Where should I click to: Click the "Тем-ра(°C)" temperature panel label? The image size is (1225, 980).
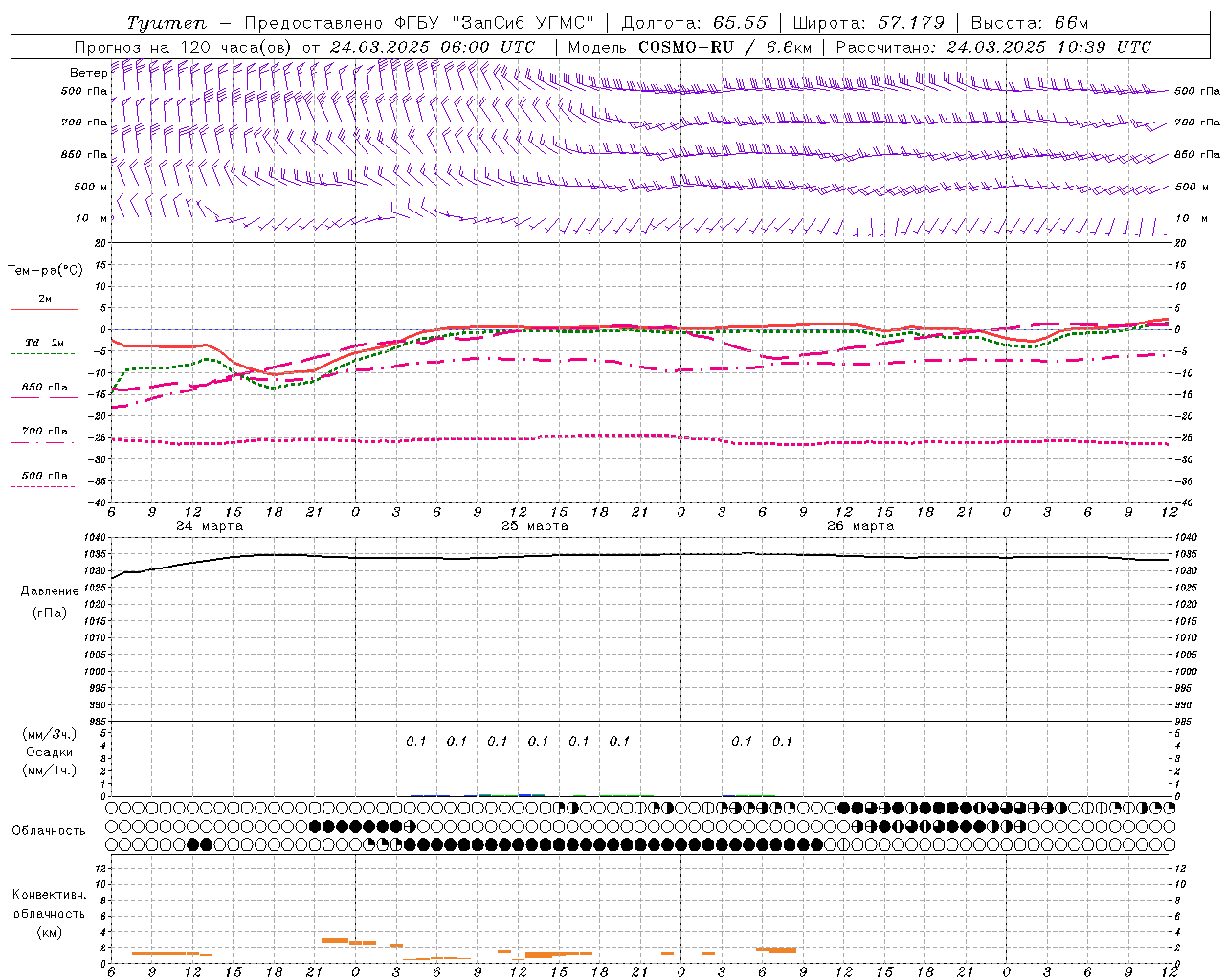tap(45, 270)
